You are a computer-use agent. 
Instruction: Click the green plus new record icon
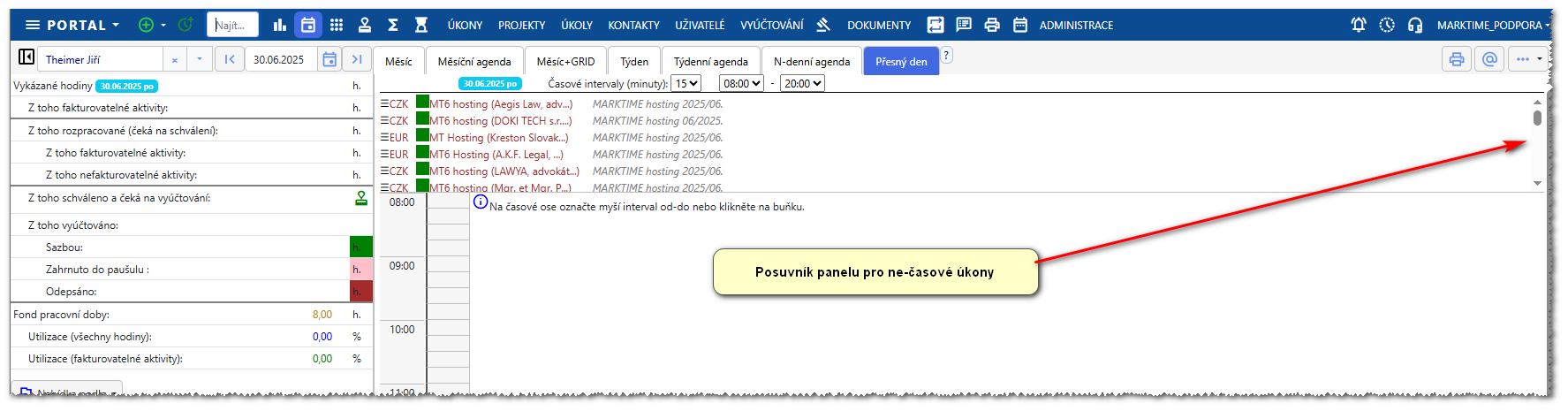tap(147, 25)
